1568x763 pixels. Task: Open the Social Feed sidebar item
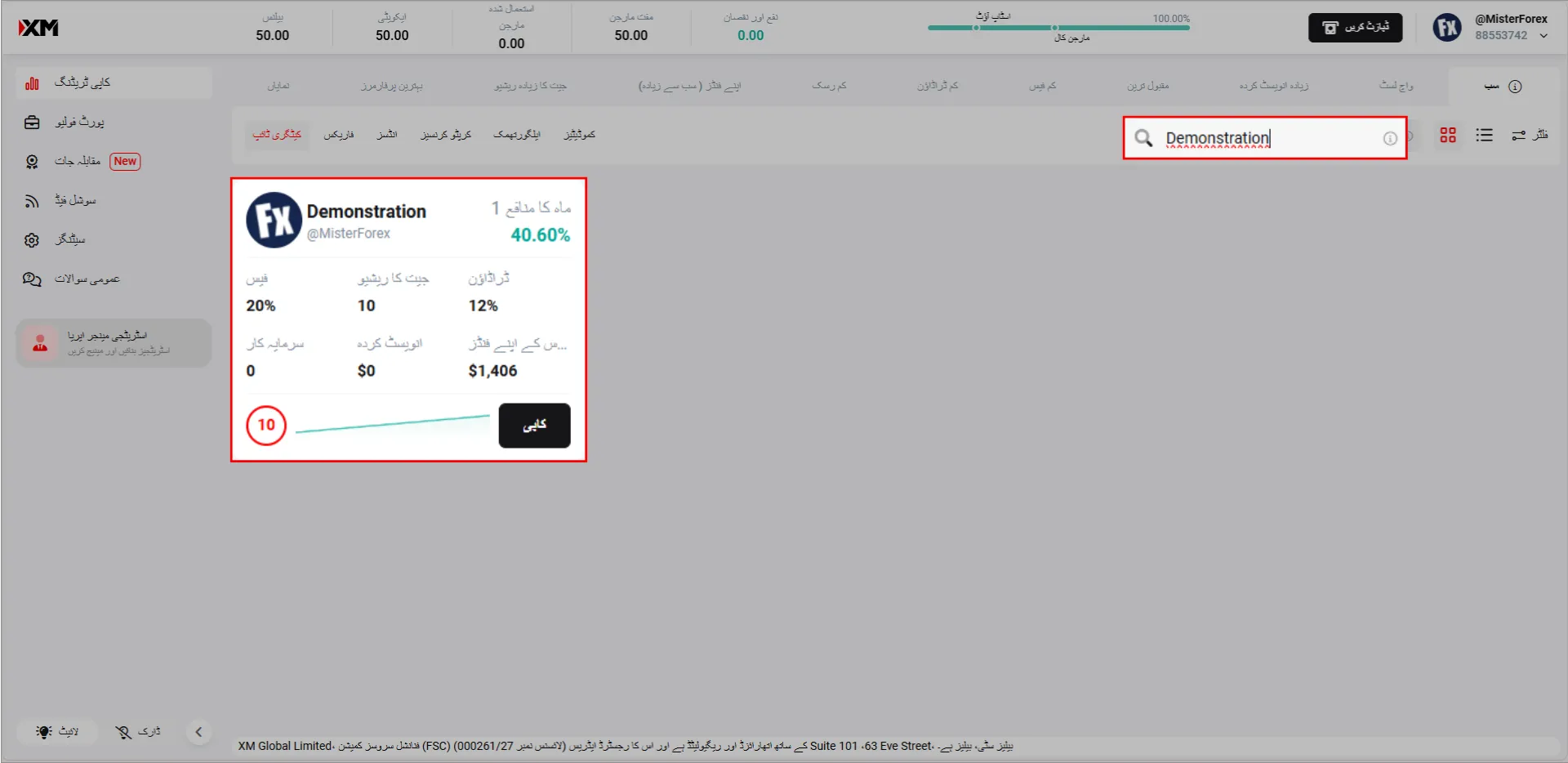114,201
